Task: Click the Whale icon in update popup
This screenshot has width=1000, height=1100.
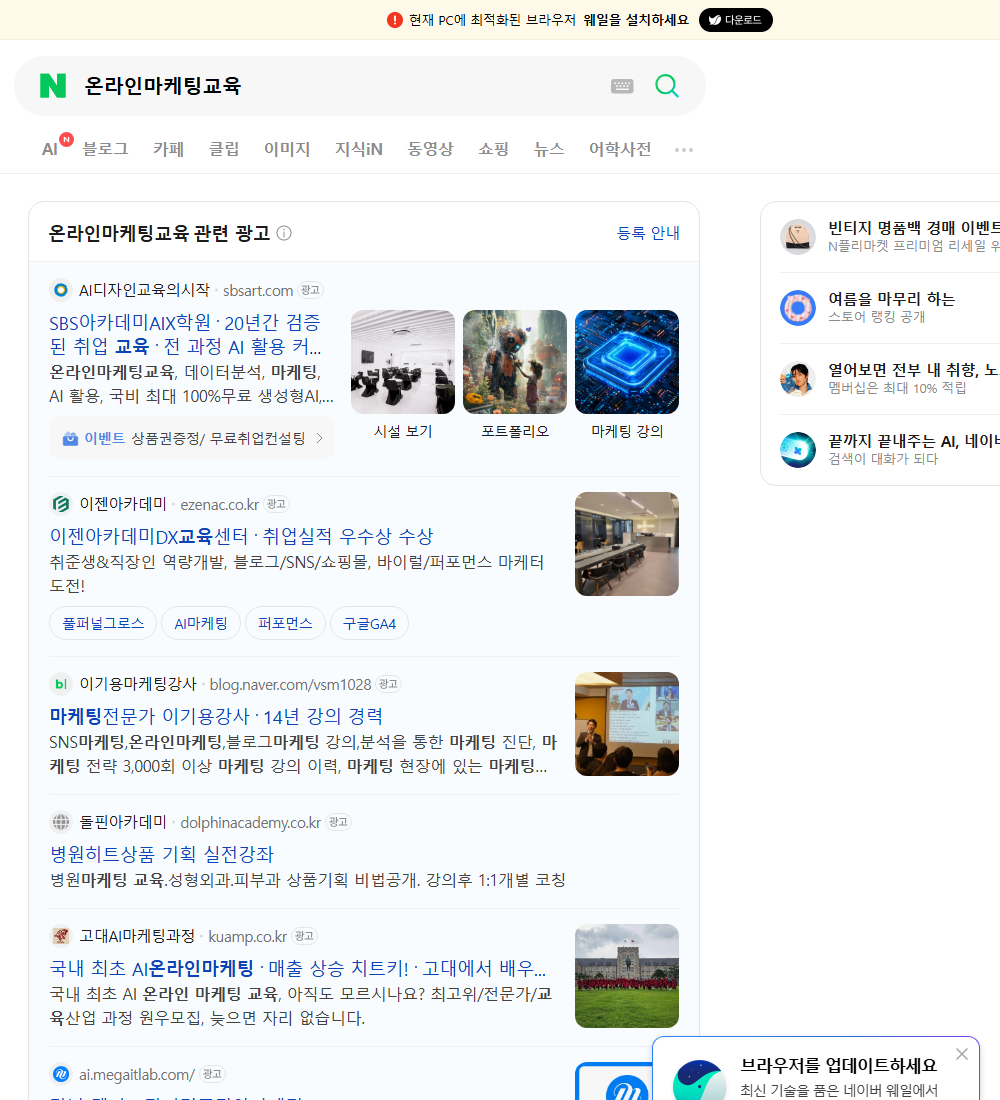Action: 698,1081
